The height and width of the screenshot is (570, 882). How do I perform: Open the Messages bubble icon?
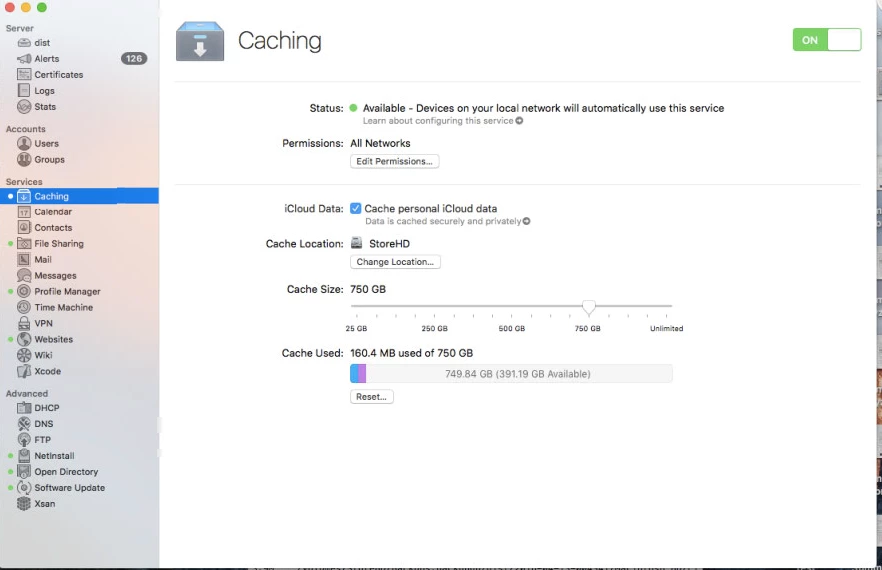coord(24,276)
